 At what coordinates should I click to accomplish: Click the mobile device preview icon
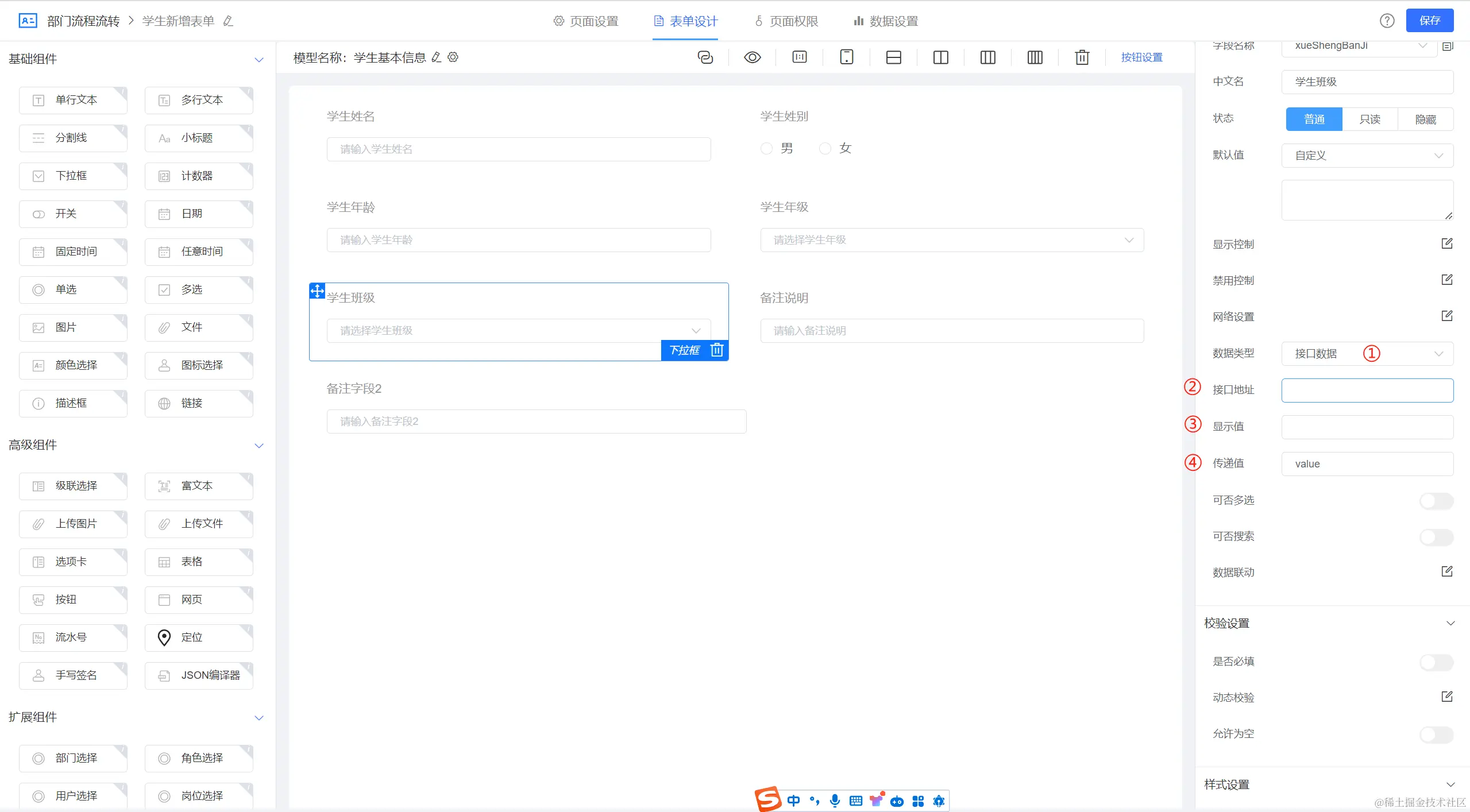click(x=846, y=57)
